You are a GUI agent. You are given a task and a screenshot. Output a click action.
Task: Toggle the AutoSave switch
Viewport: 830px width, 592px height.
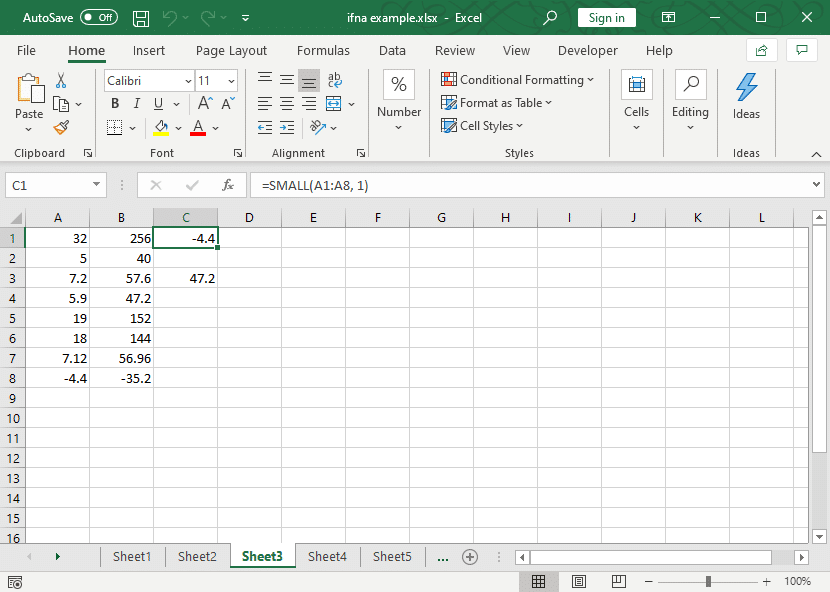click(99, 17)
